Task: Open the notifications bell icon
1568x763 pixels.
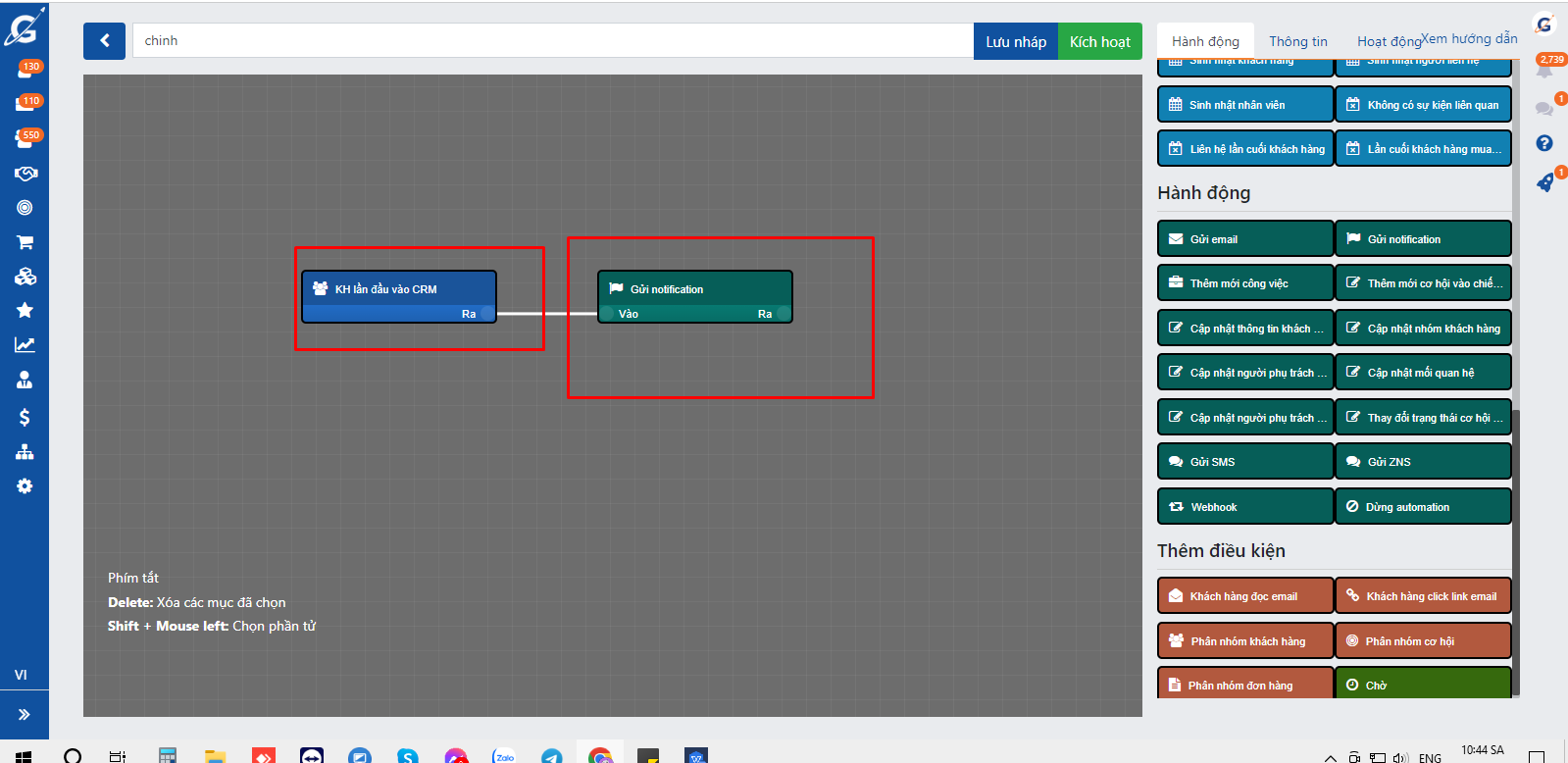Action: tap(1544, 70)
